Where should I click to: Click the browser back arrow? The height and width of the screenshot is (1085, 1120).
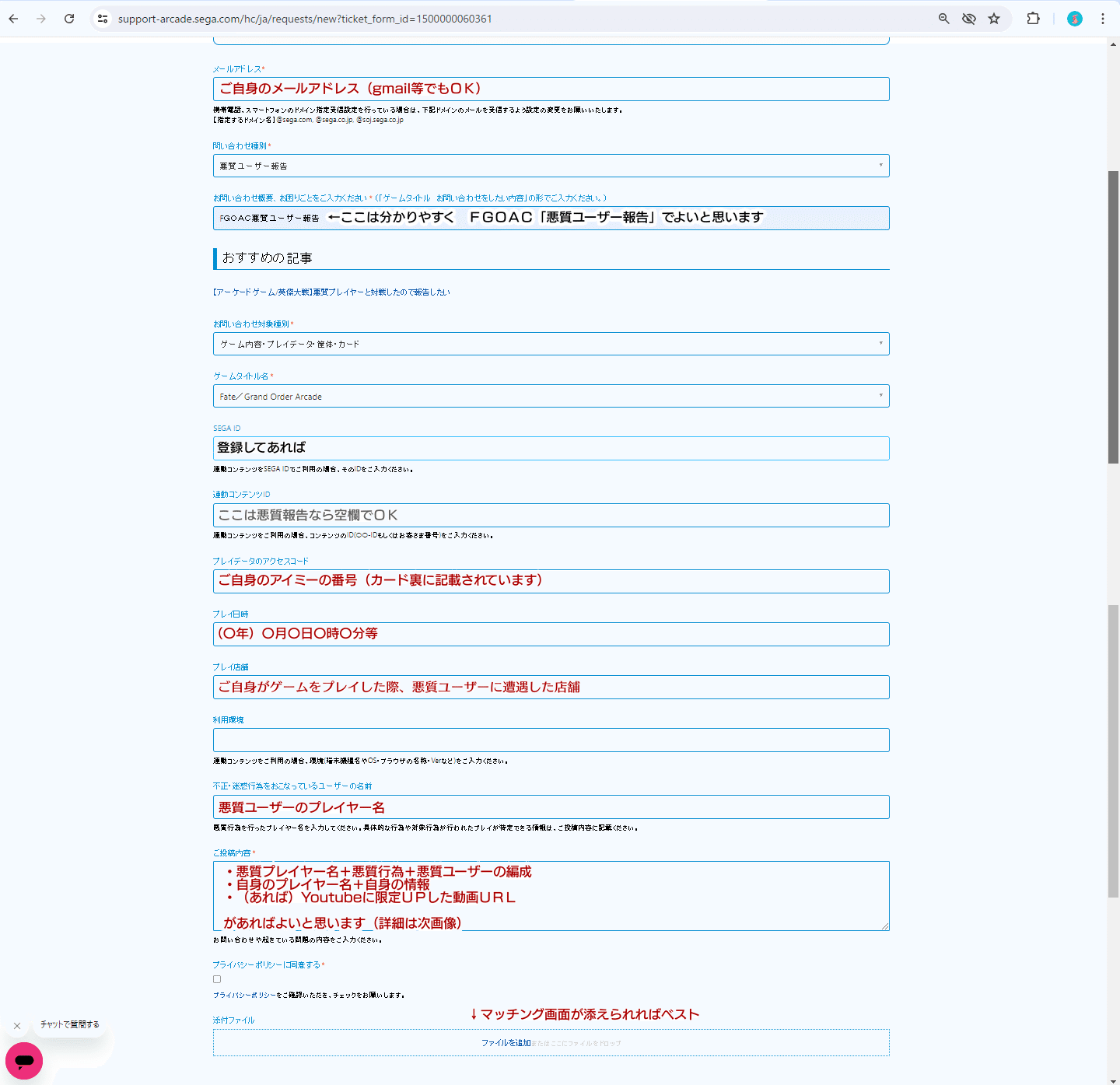point(13,19)
